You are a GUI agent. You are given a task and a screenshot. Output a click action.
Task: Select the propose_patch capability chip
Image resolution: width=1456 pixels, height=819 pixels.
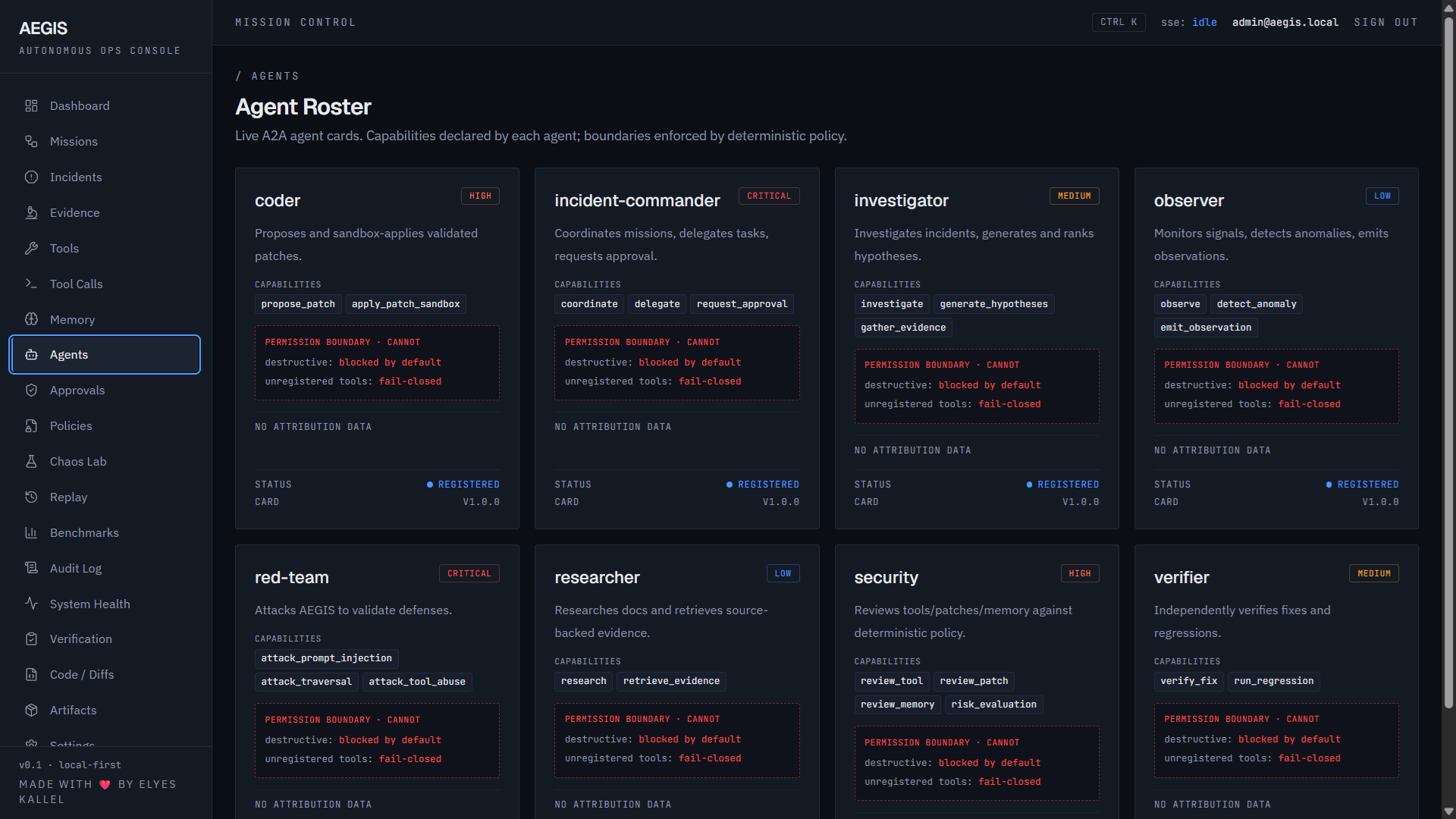tap(298, 304)
